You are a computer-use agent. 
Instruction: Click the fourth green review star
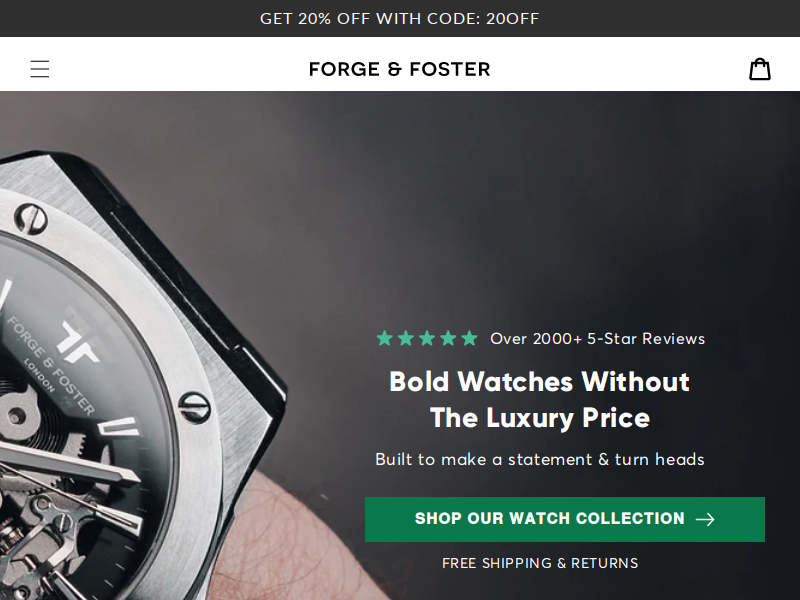[x=448, y=338]
